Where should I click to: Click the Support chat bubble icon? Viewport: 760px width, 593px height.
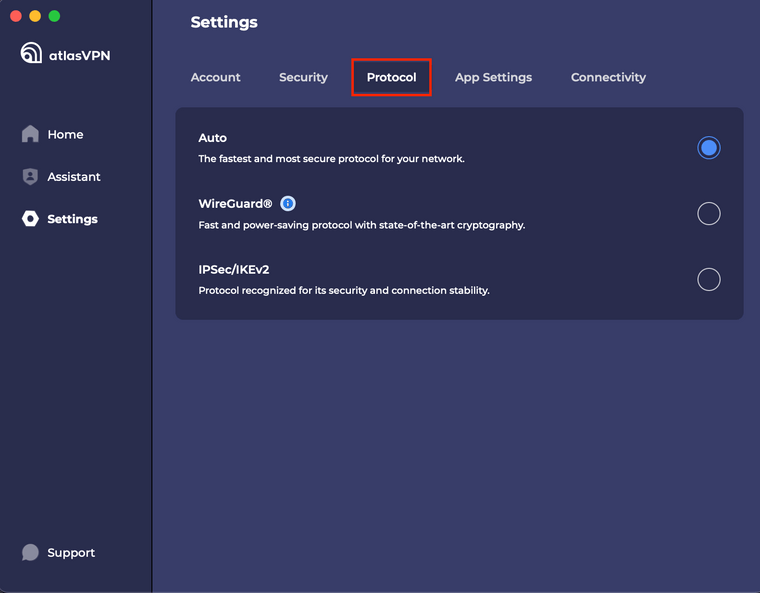tap(30, 552)
